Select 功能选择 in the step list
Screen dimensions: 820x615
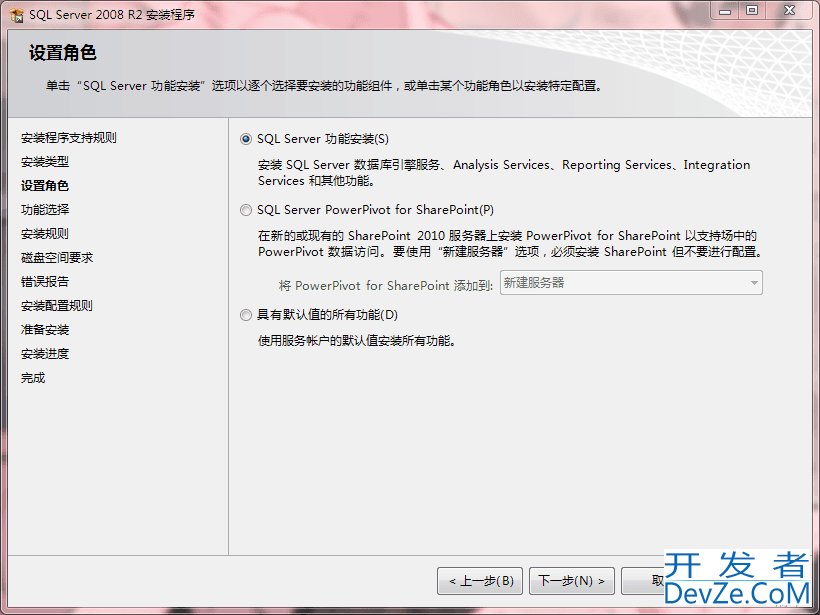click(x=45, y=210)
